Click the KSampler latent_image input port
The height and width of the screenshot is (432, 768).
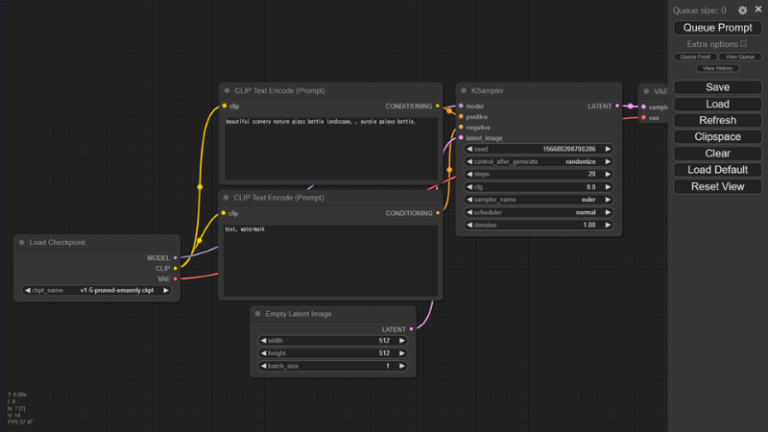pos(461,138)
